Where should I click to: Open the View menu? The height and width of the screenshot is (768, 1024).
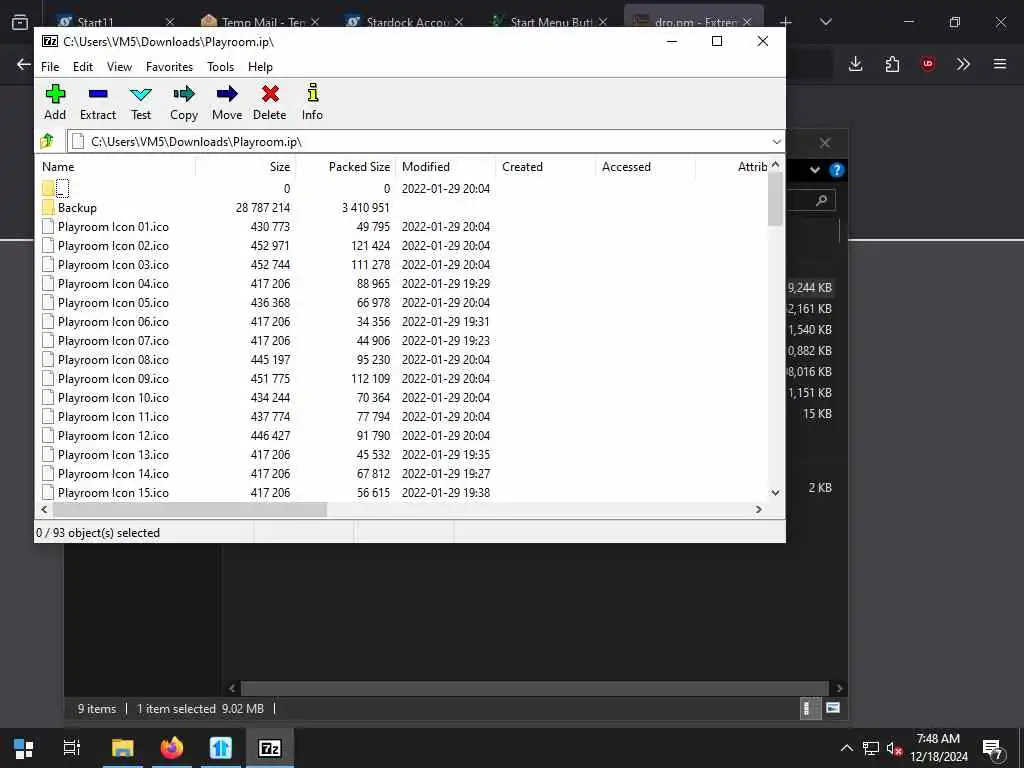pos(120,67)
